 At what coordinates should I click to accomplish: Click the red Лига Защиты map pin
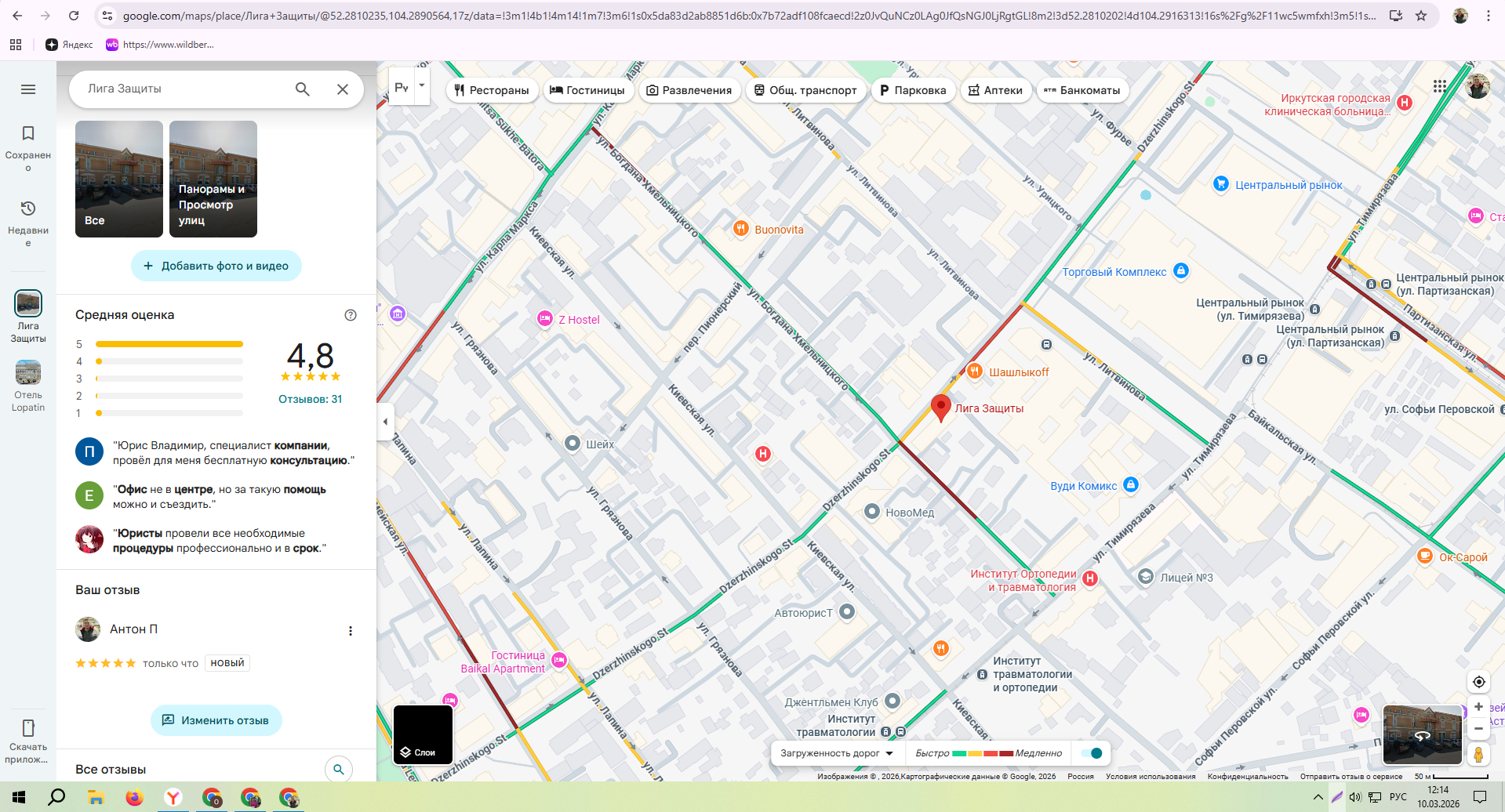coord(941,408)
